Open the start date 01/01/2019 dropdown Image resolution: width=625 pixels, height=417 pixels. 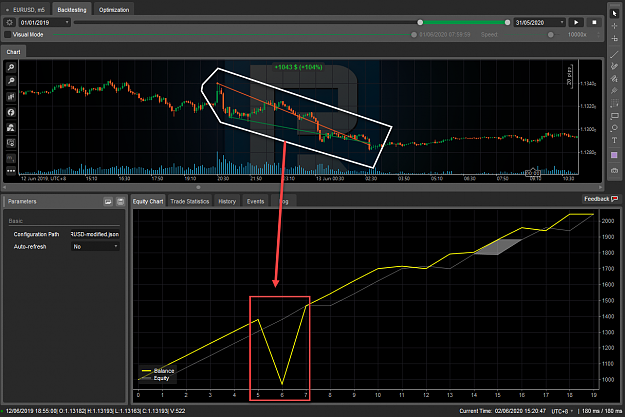(45, 22)
